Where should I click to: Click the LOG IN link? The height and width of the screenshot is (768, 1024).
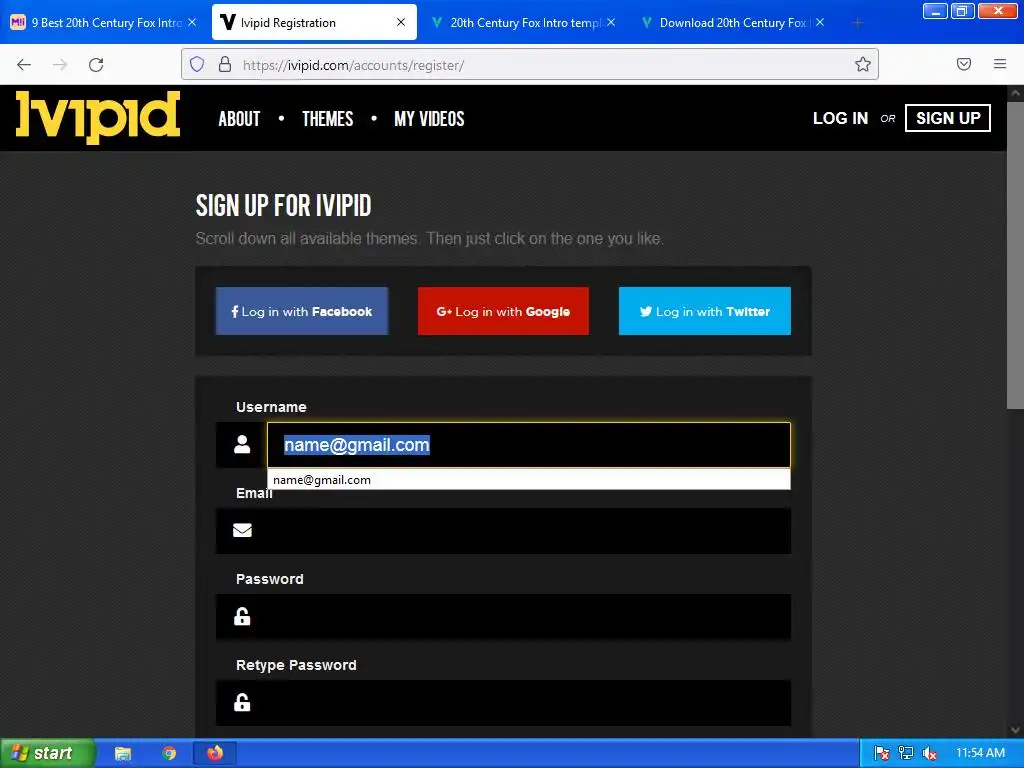point(840,118)
